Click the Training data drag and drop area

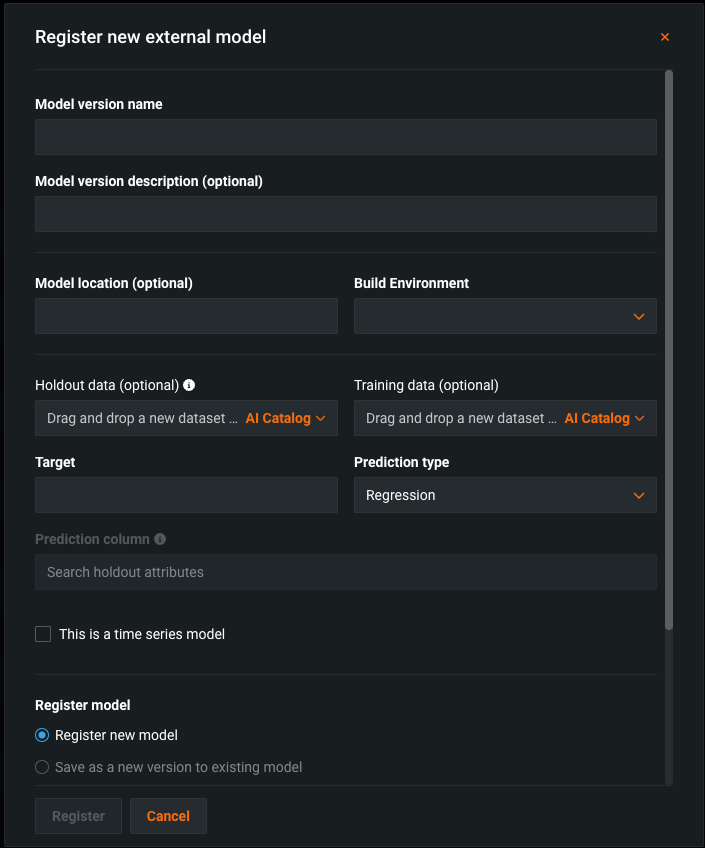coord(460,419)
